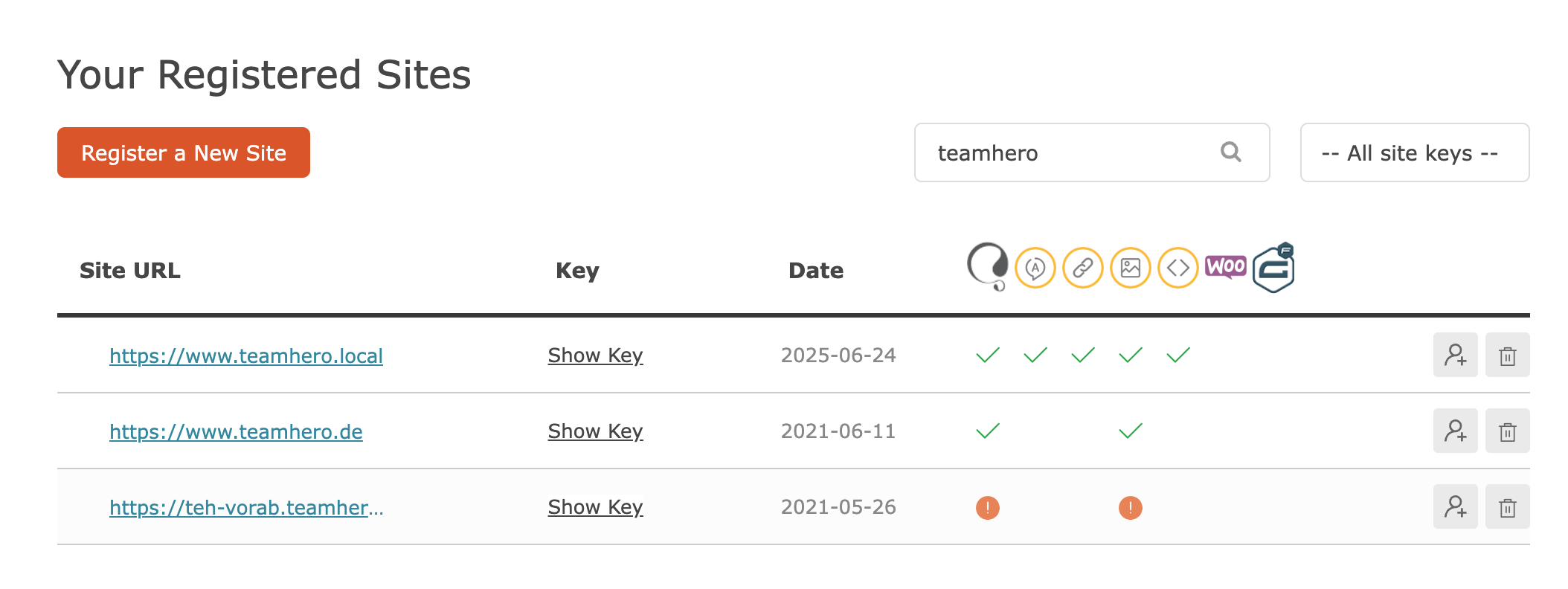Show Key for teh-vorab site
The height and width of the screenshot is (589, 1568).
(595, 507)
